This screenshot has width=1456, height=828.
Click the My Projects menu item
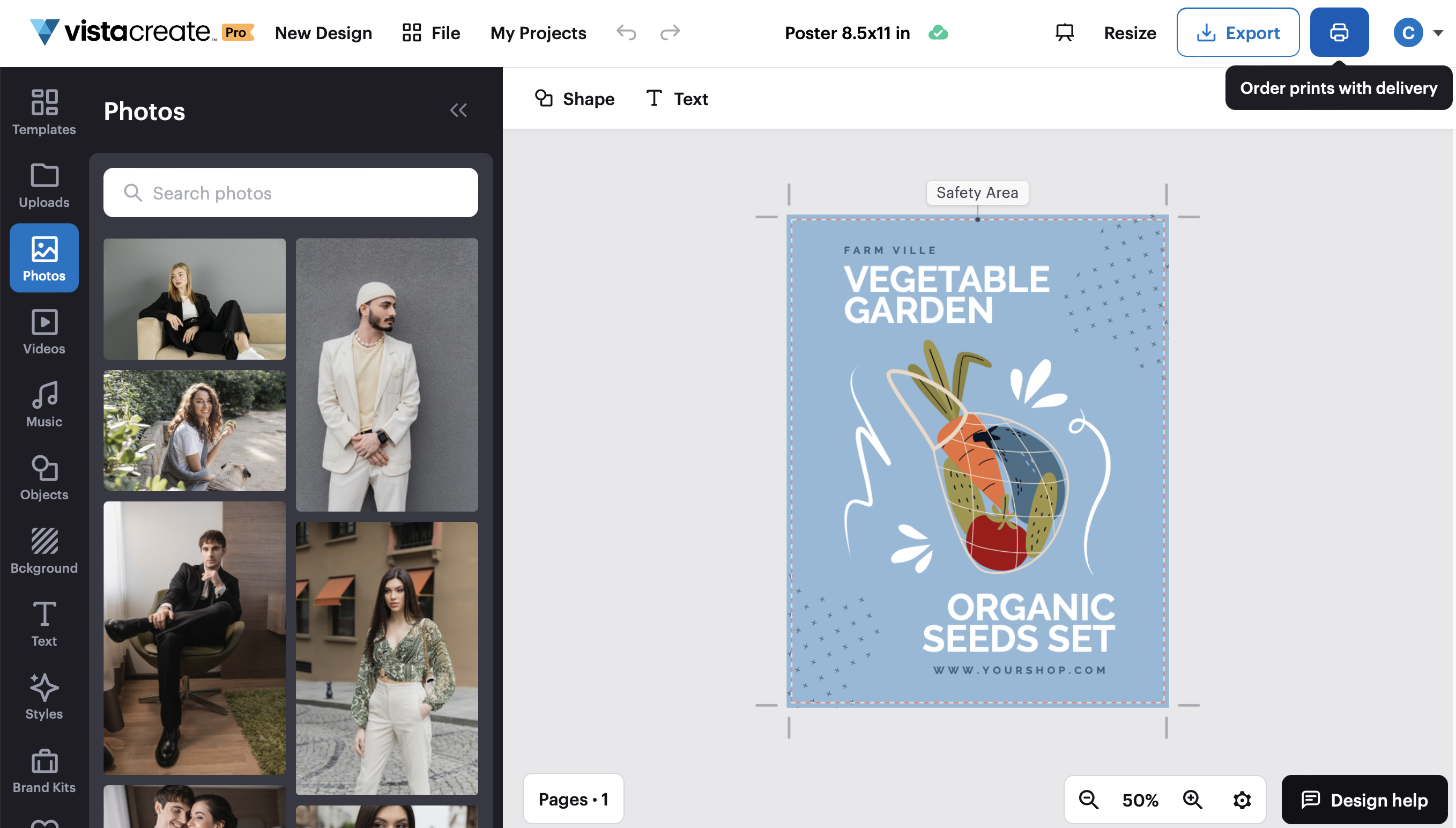coord(539,32)
